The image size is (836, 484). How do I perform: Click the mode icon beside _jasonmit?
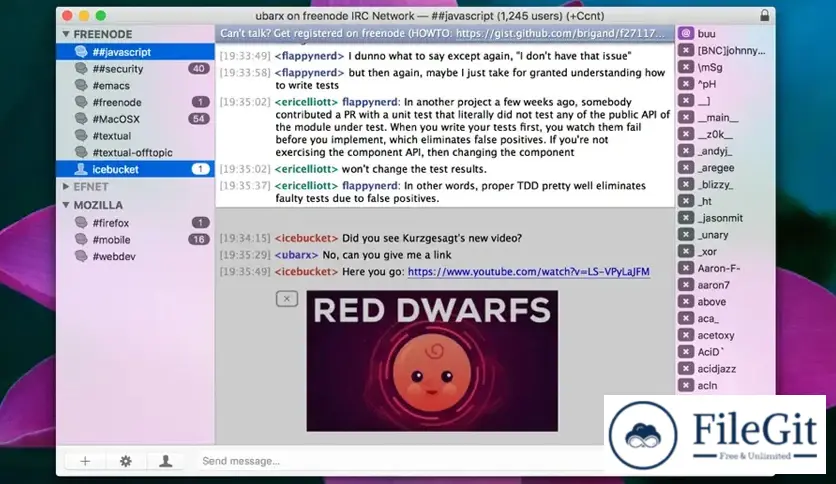[686, 218]
